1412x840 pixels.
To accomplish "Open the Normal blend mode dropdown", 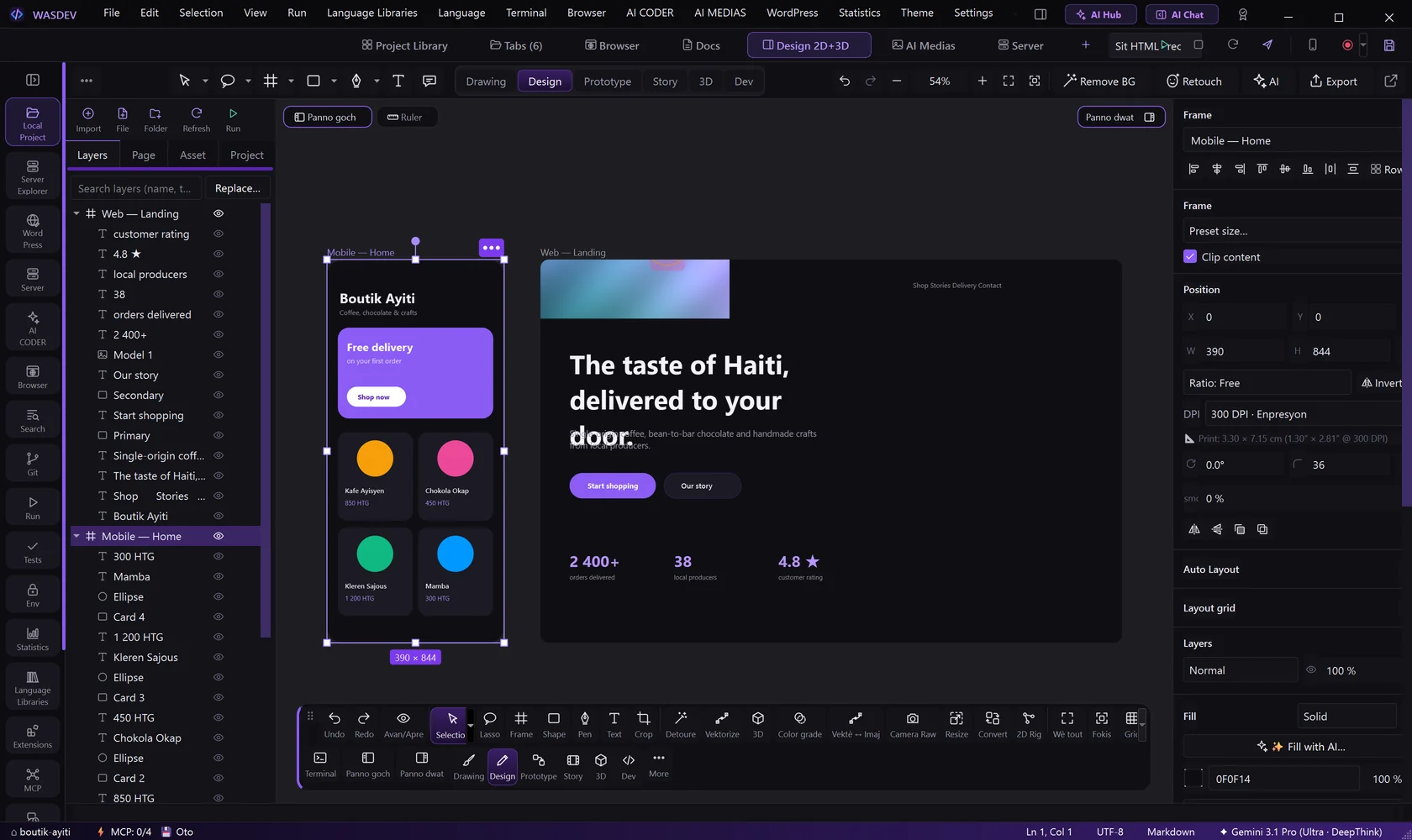I will (1241, 670).
